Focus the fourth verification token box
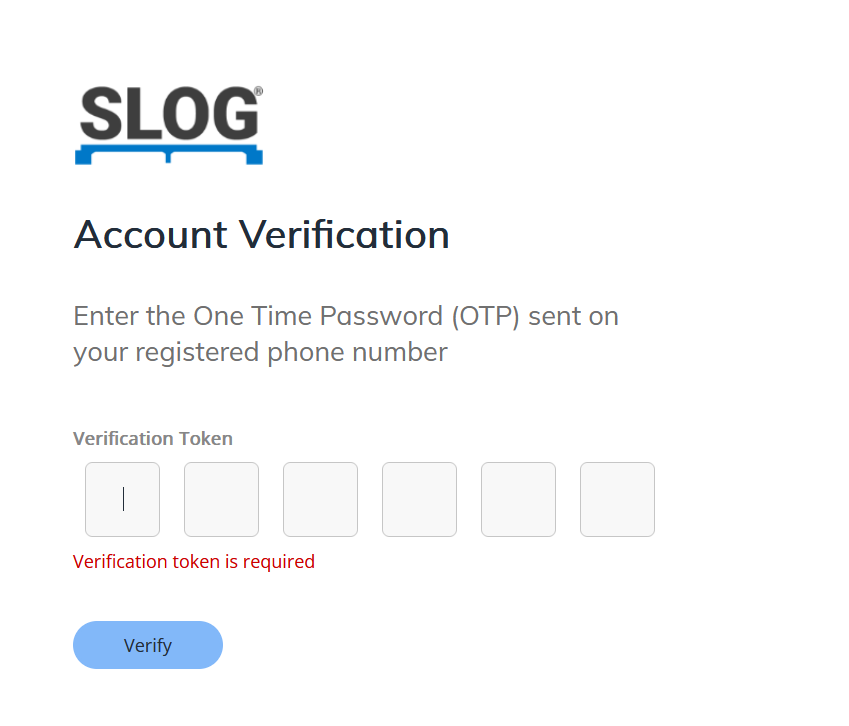This screenshot has width=849, height=726. click(x=419, y=499)
